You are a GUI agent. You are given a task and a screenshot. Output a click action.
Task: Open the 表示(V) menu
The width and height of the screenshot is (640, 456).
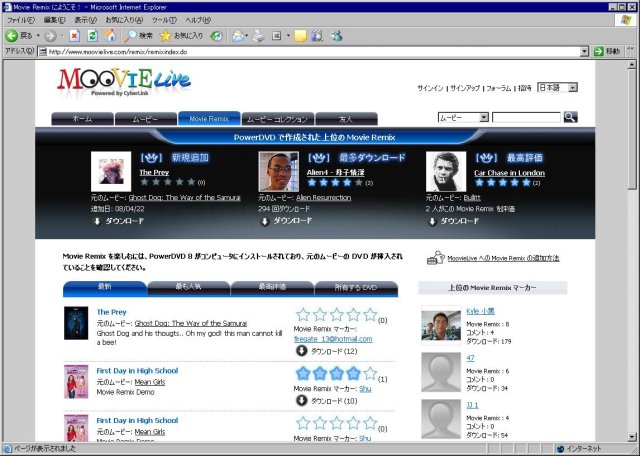click(85, 20)
